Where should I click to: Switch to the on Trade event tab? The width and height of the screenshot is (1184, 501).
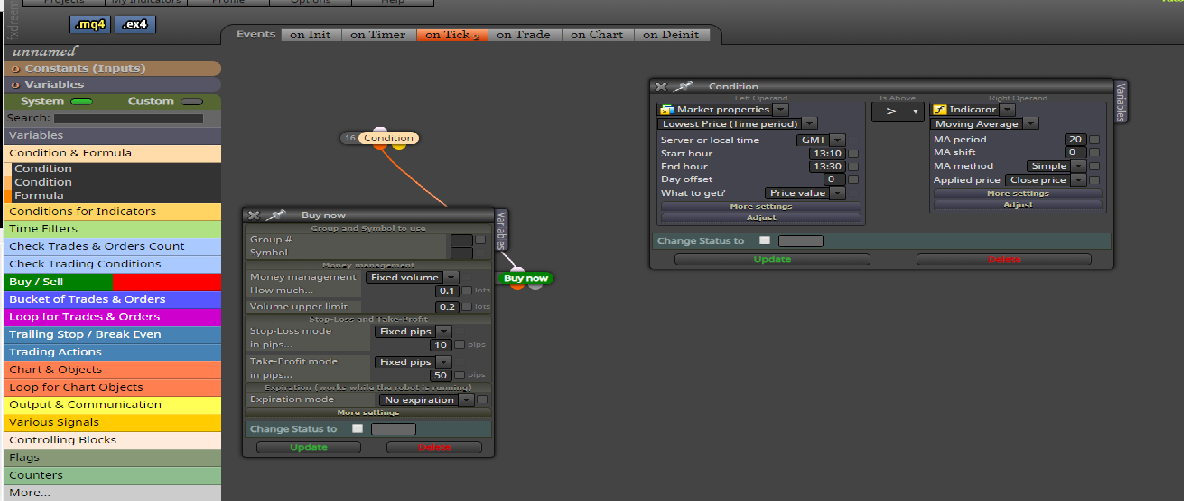tap(524, 35)
